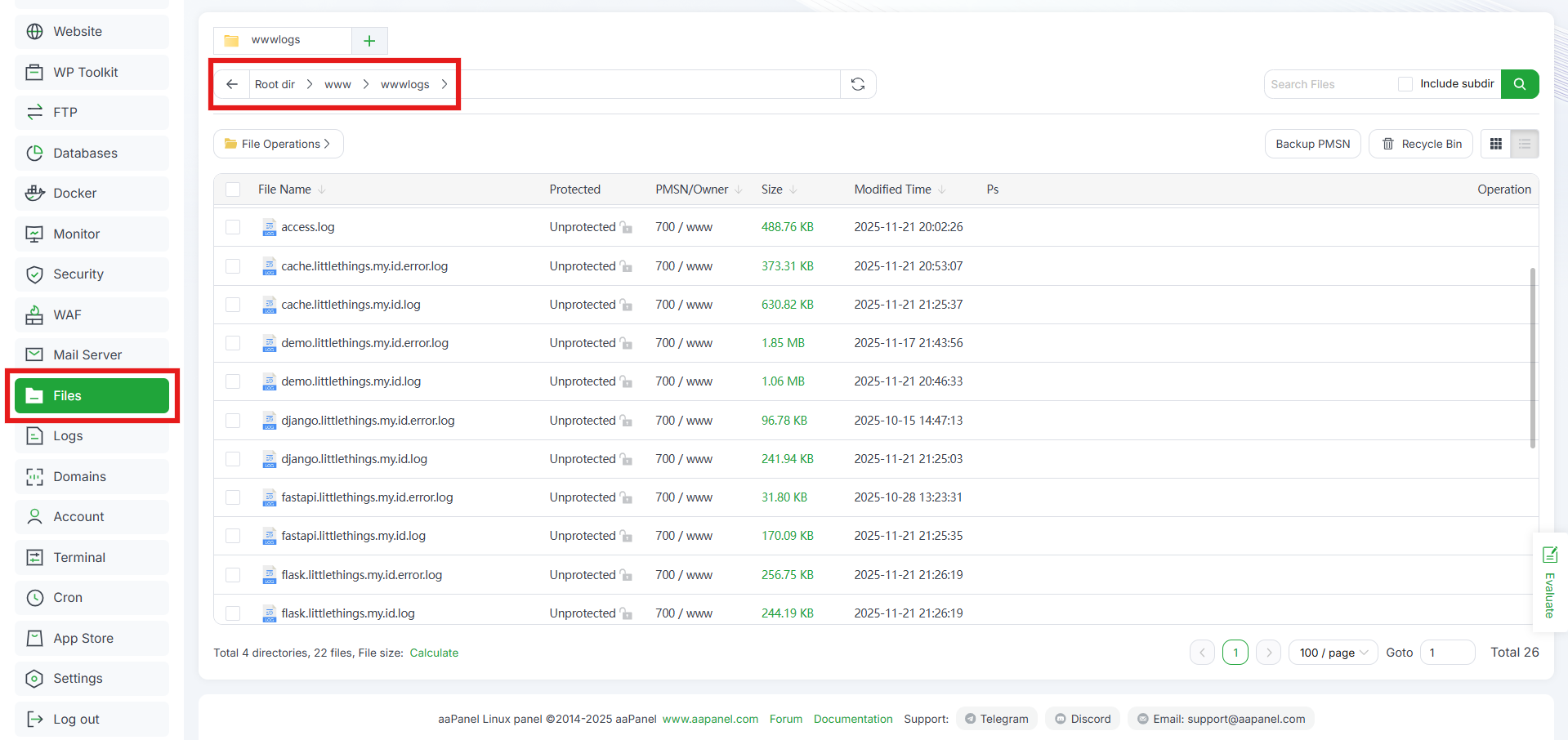The image size is (1568, 740).
Task: Check the box for demo.littlethings.my.id.log
Action: click(x=233, y=381)
